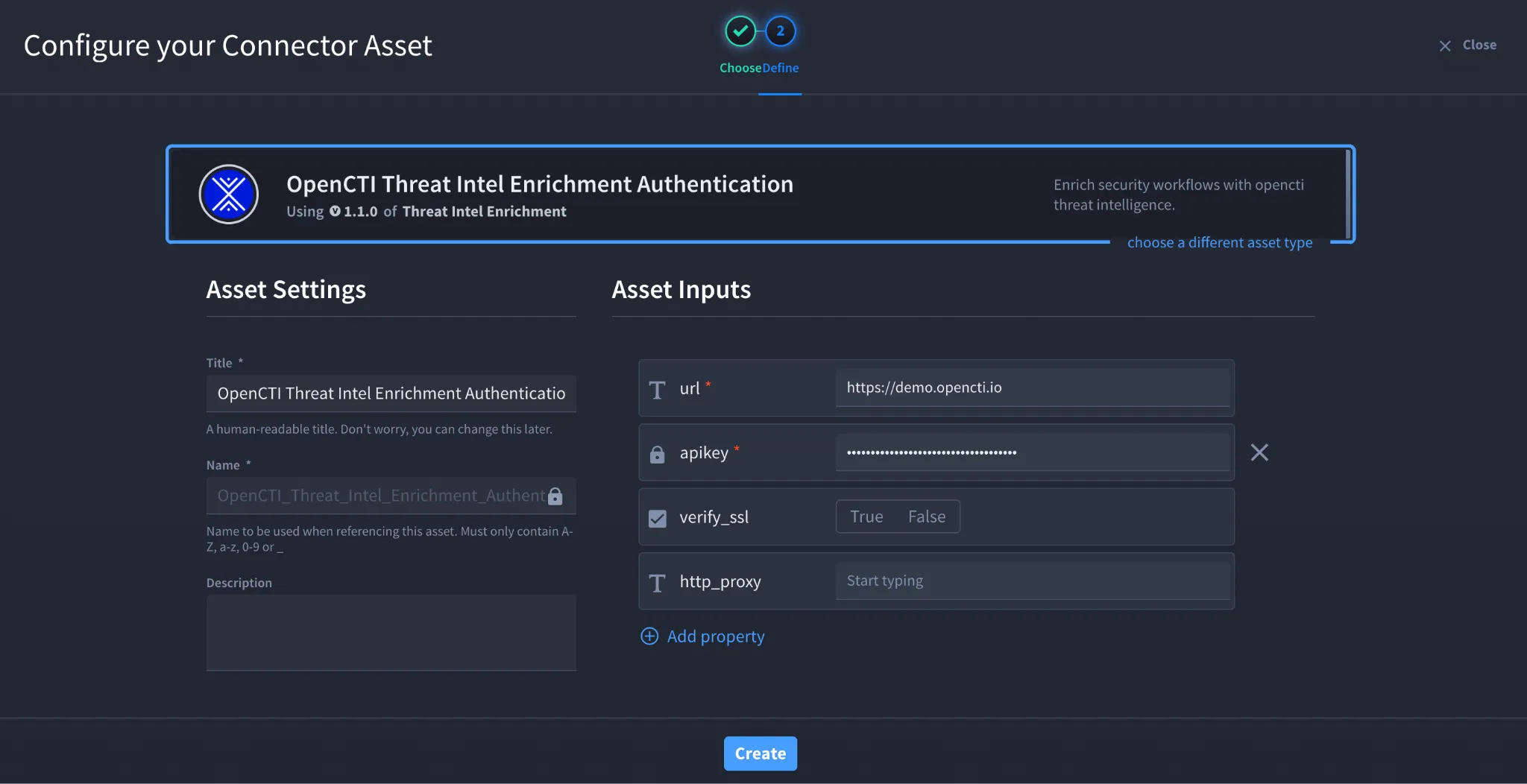Focus the Description text area
The height and width of the screenshot is (784, 1527).
[x=391, y=633]
